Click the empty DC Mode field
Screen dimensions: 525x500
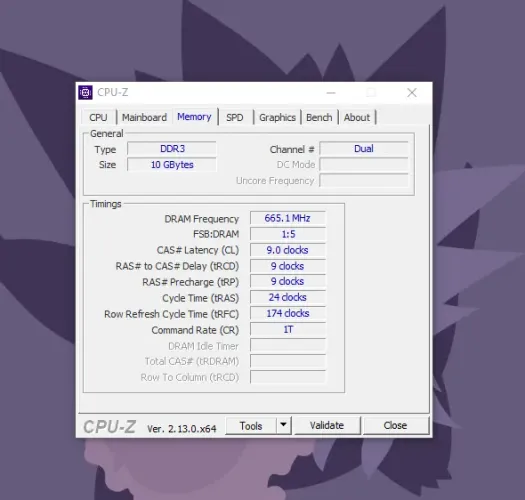(x=364, y=165)
